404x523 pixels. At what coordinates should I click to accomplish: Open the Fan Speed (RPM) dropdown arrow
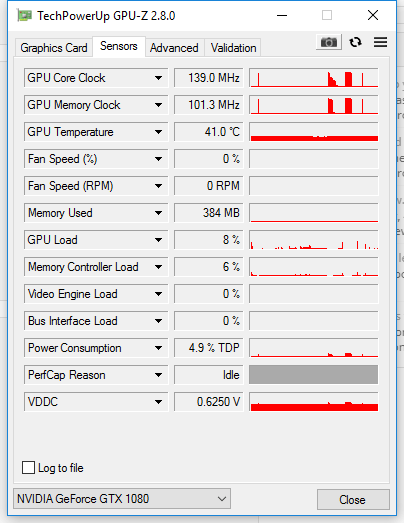(158, 186)
